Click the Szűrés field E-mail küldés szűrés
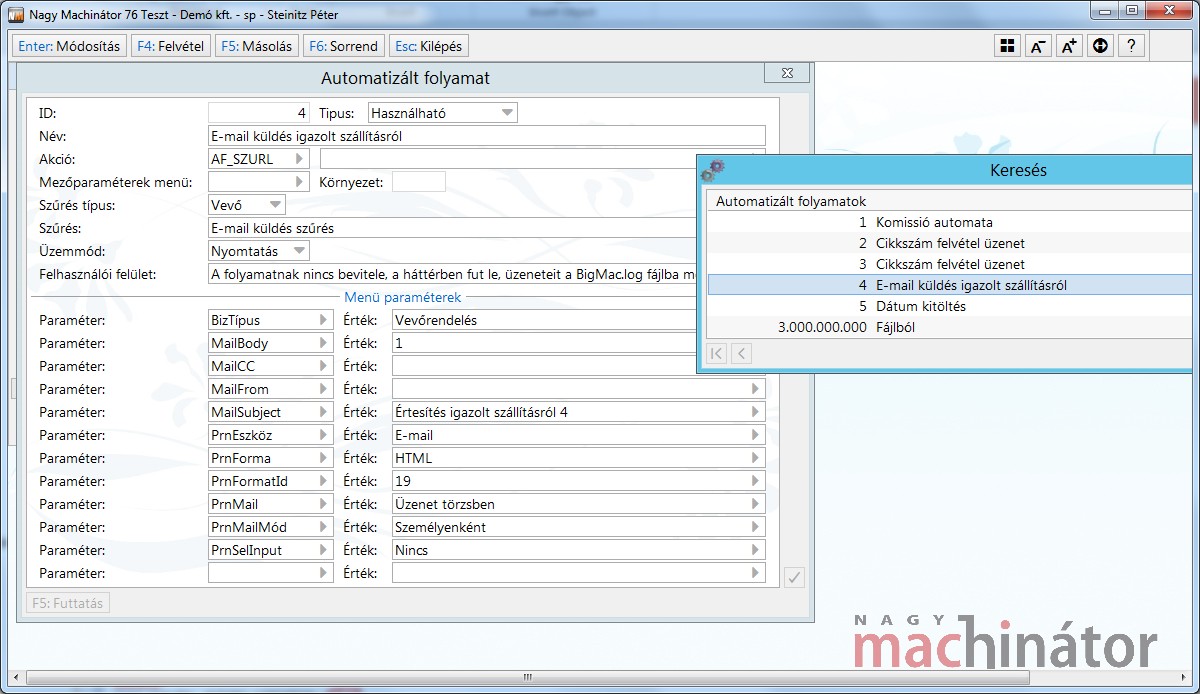Image resolution: width=1200 pixels, height=694 pixels. (x=452, y=228)
